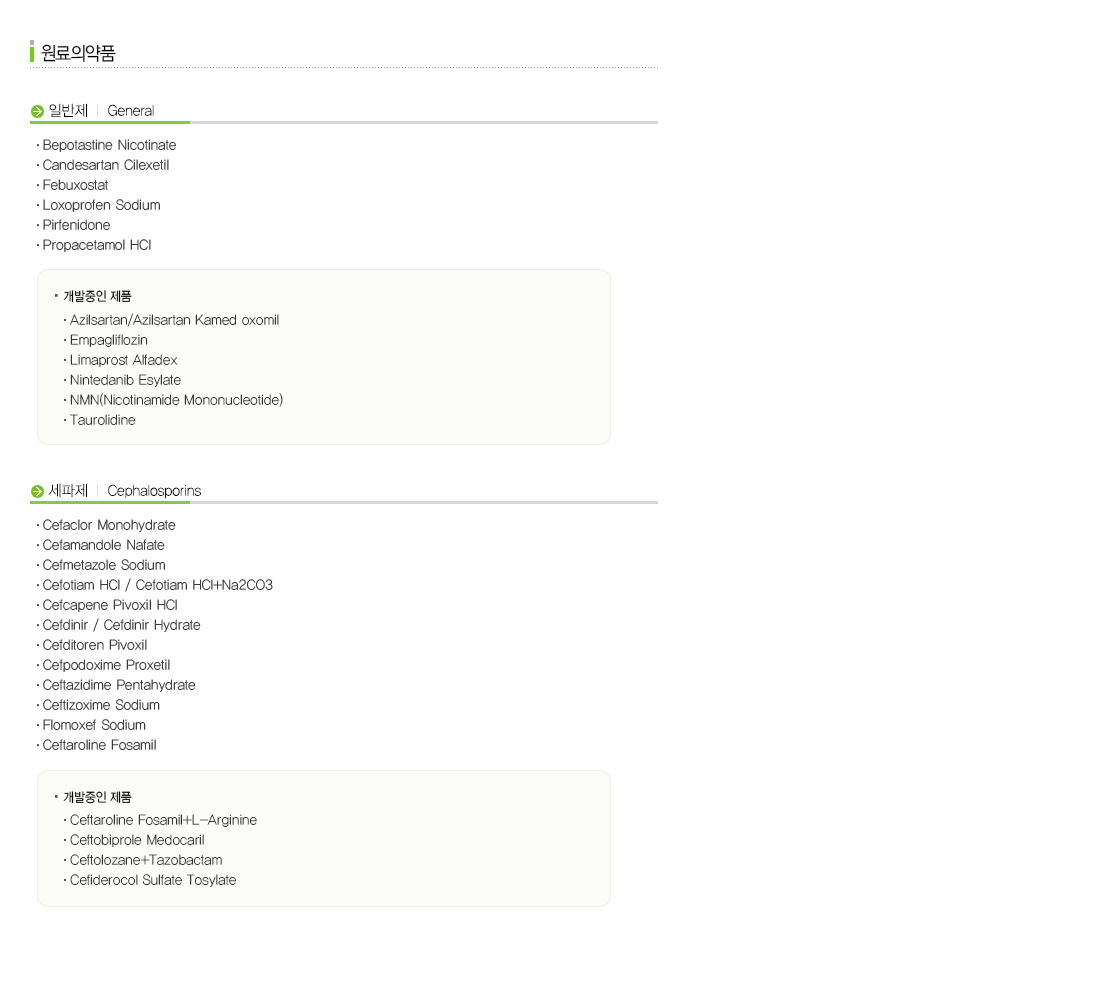Open Candesartan Cilexetil entry
The width and height of the screenshot is (1100, 1000).
pyautogui.click(x=105, y=165)
